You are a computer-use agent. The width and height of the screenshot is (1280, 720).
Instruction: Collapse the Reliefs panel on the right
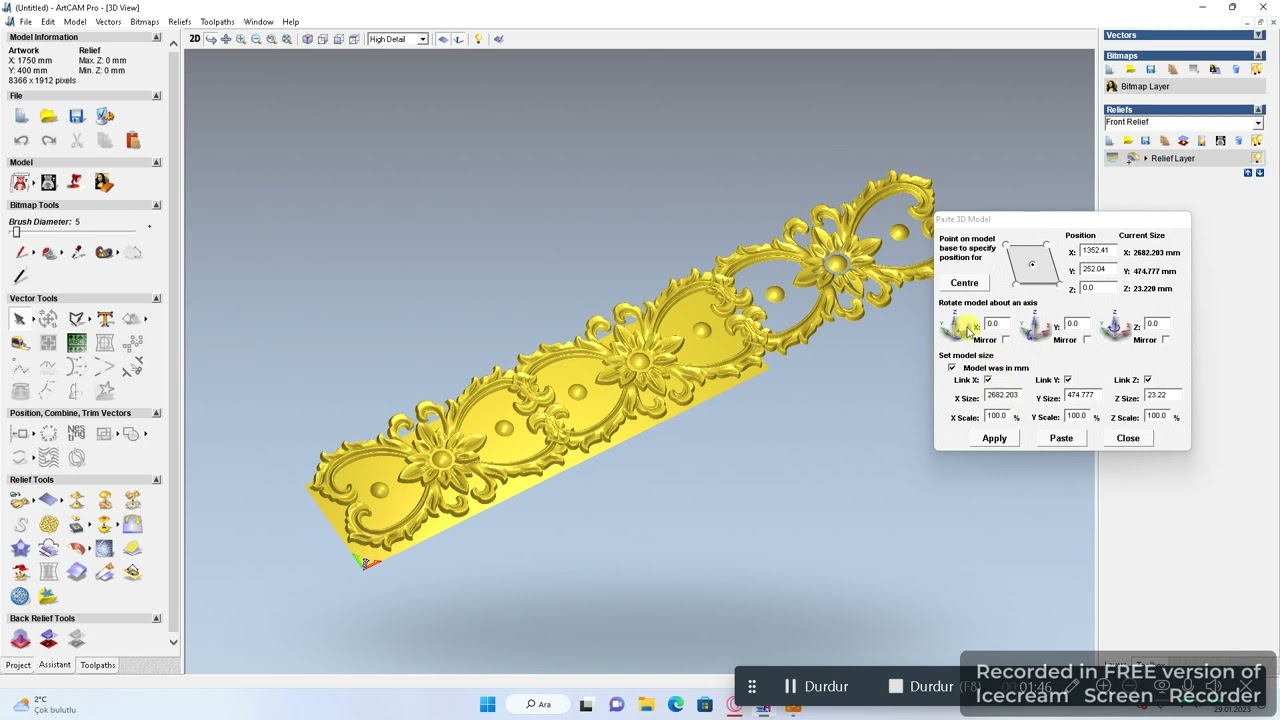coord(1258,110)
